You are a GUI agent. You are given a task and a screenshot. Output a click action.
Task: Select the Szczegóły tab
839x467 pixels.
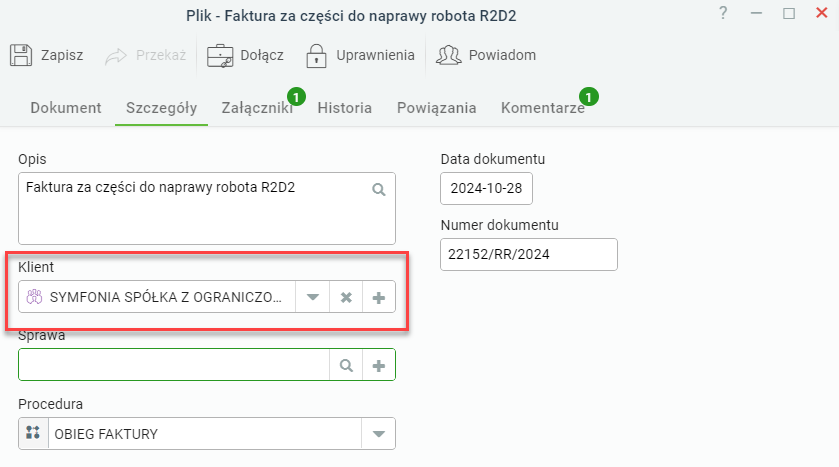pyautogui.click(x=161, y=108)
